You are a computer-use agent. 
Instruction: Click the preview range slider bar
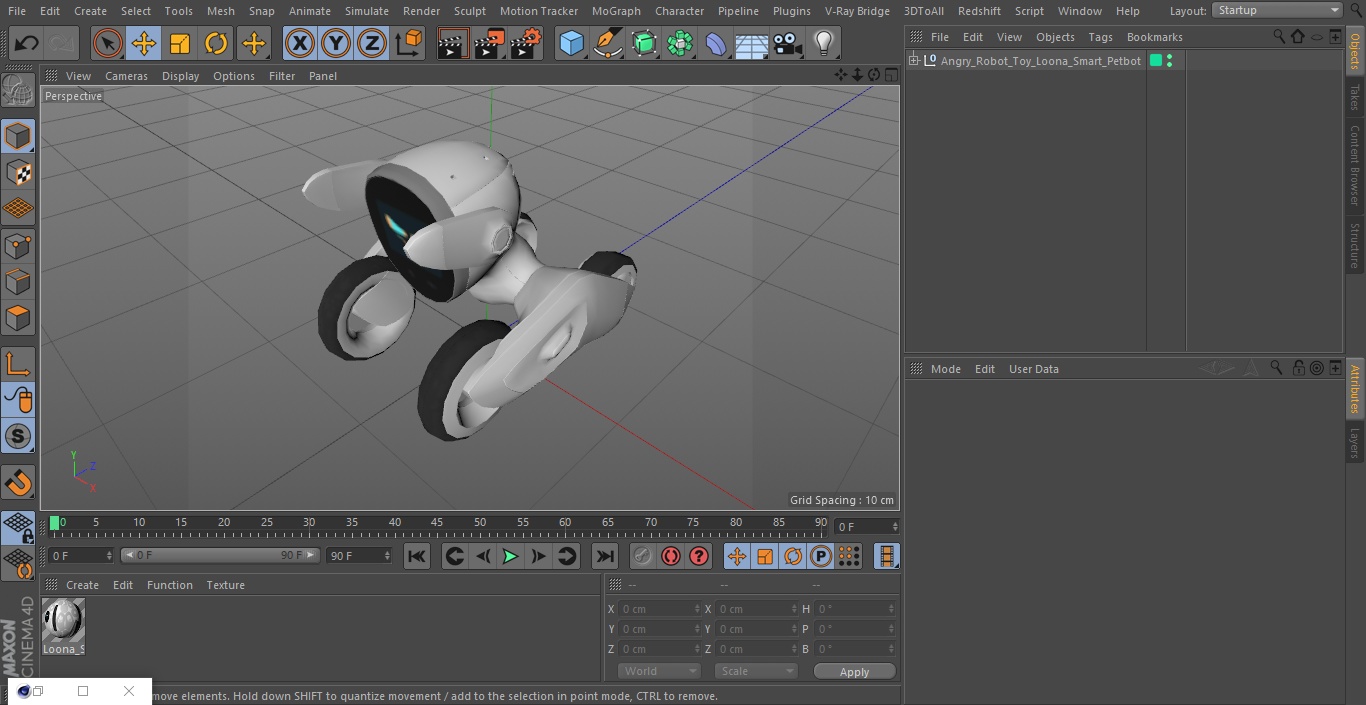point(220,555)
